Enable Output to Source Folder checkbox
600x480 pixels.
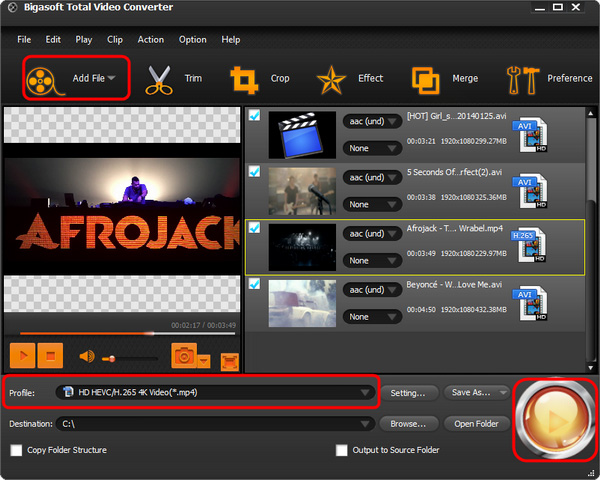[x=341, y=450]
